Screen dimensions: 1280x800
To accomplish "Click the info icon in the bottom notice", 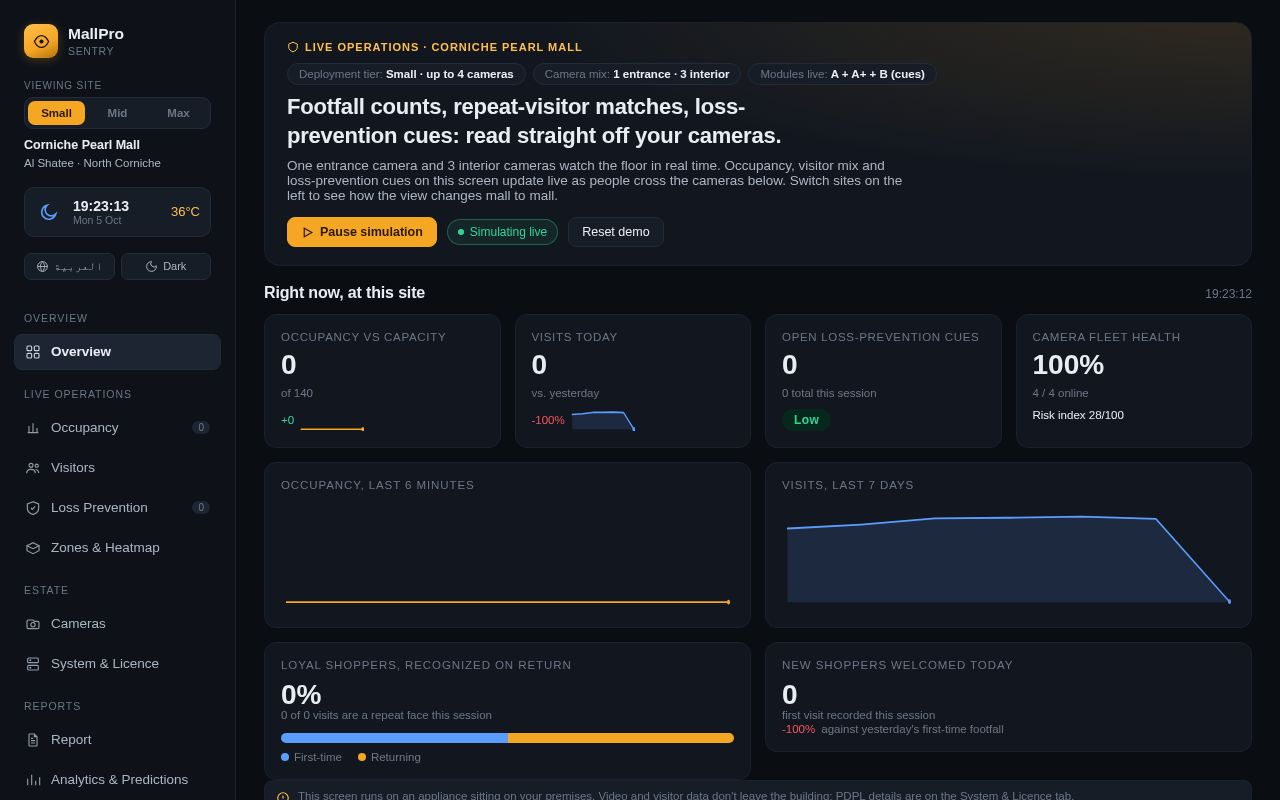I will (x=283, y=797).
